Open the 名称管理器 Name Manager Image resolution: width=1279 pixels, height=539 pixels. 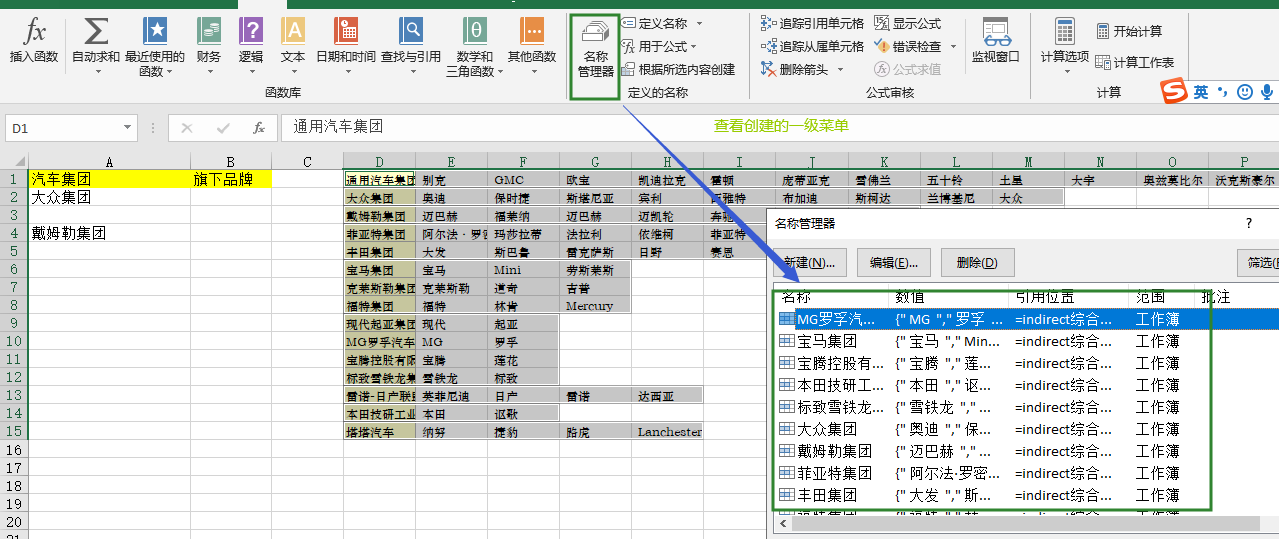click(596, 50)
